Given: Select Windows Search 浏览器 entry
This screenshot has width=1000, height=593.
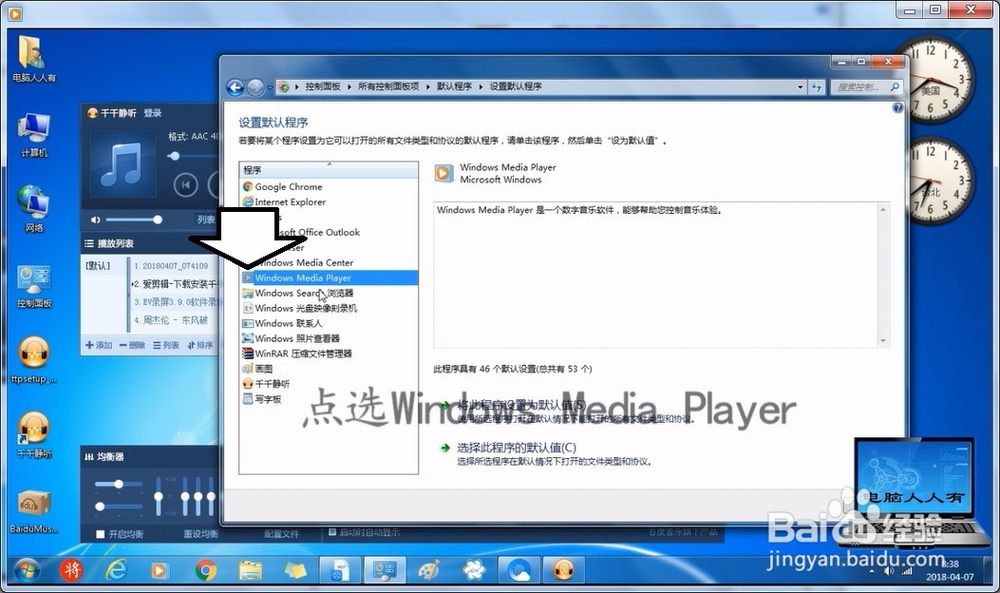Looking at the screenshot, I should coord(298,293).
